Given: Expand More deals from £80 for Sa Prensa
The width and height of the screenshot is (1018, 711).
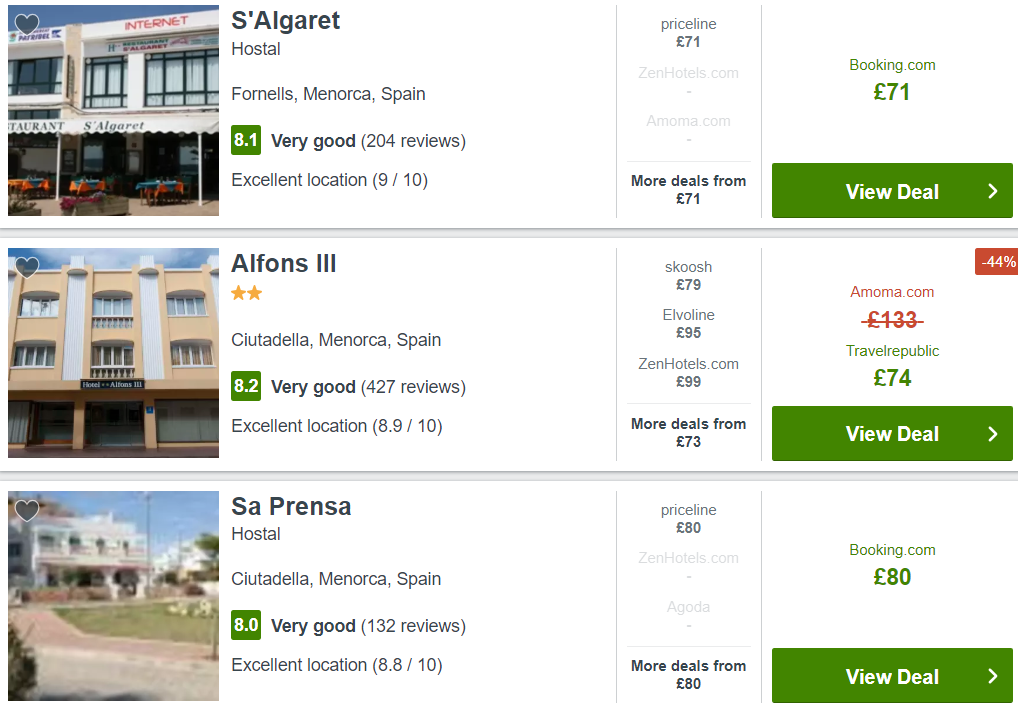Looking at the screenshot, I should pos(688,675).
